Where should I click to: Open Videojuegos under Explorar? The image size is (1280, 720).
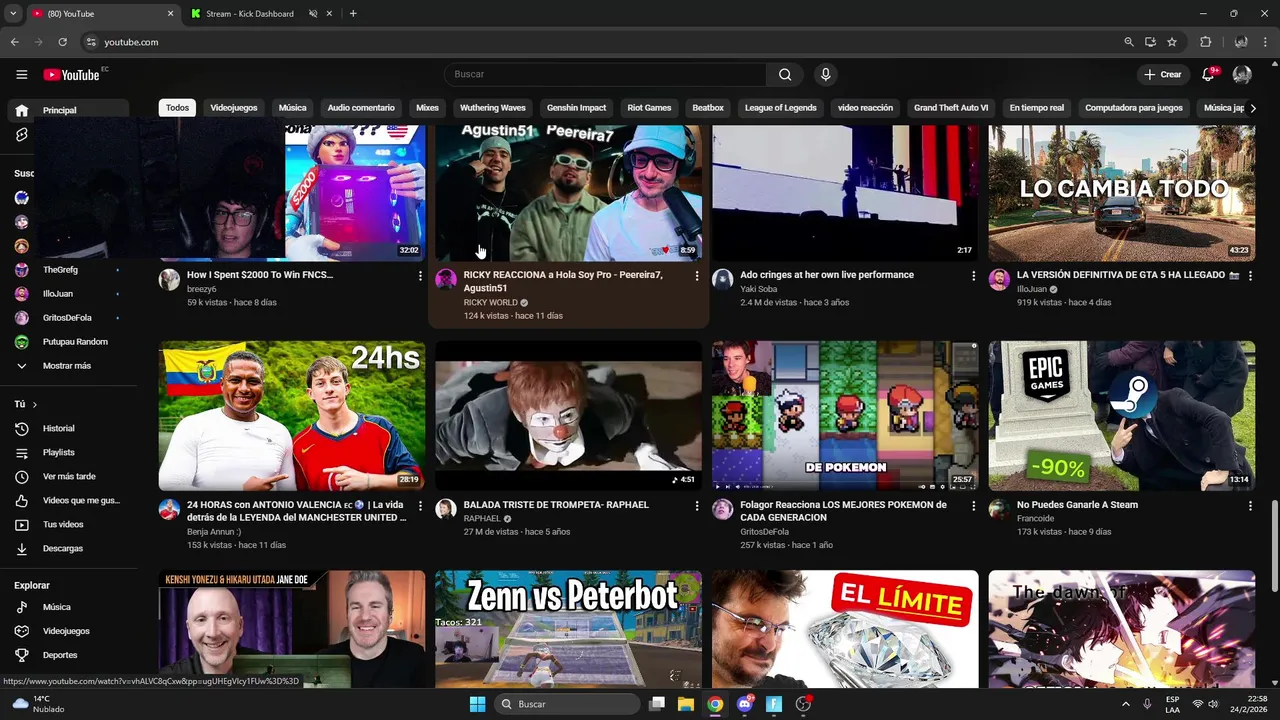point(66,631)
